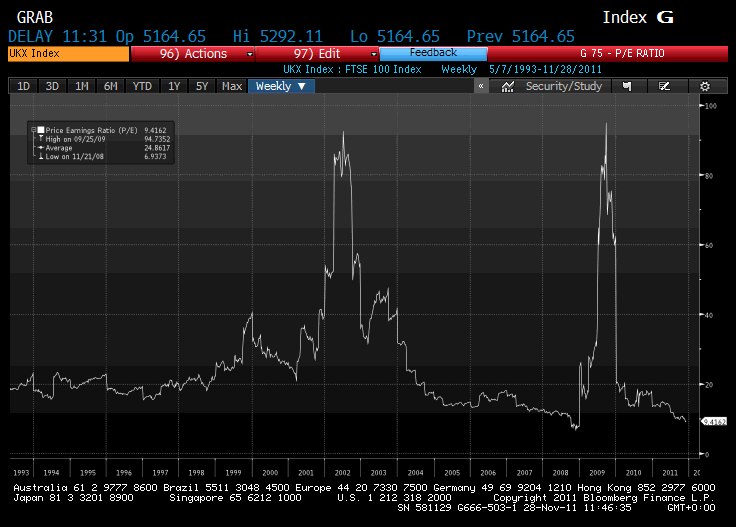Click the double-arrow collapse toolbar icon

coord(481,87)
